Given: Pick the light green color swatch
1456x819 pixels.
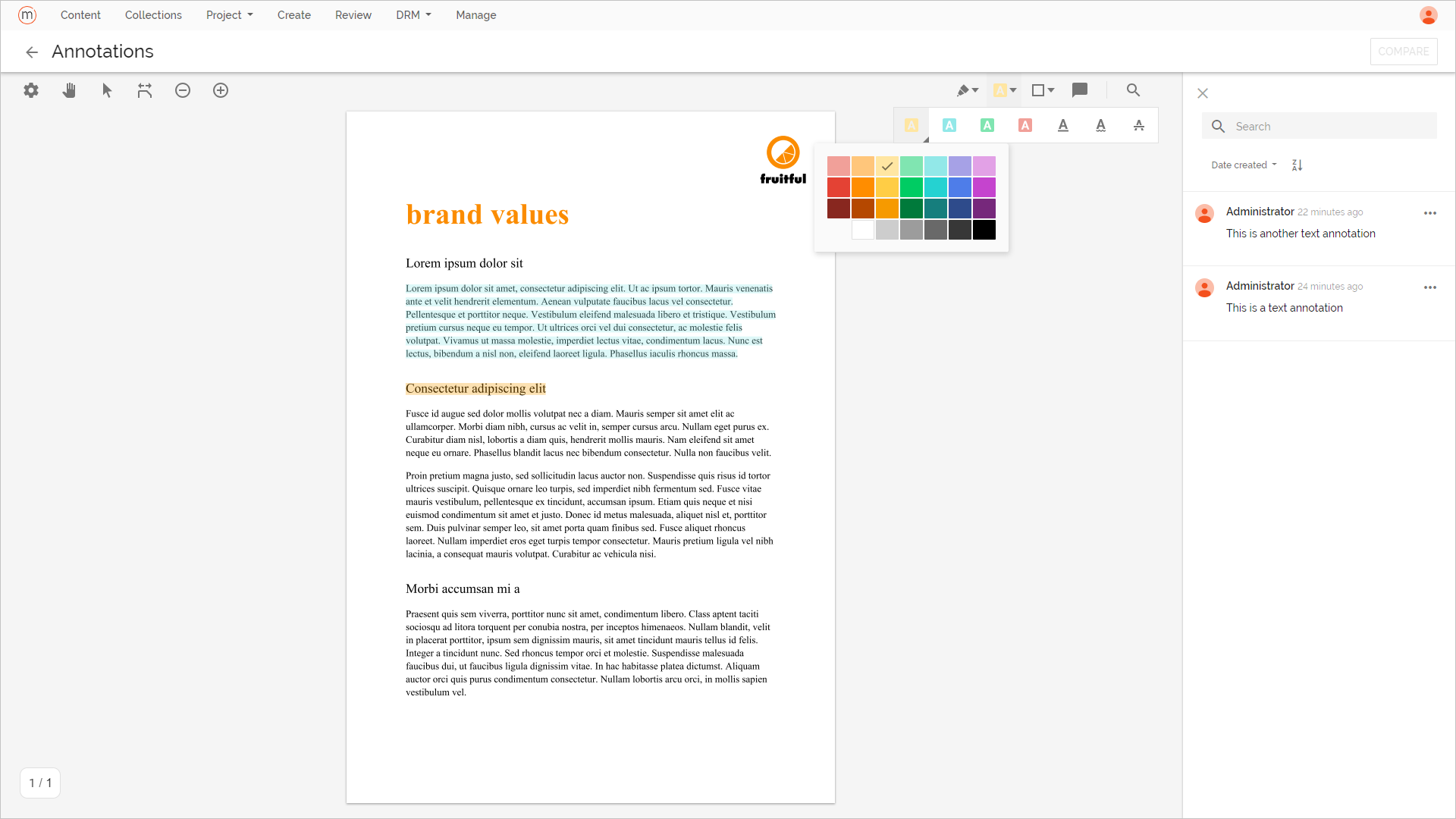Looking at the screenshot, I should 912,166.
